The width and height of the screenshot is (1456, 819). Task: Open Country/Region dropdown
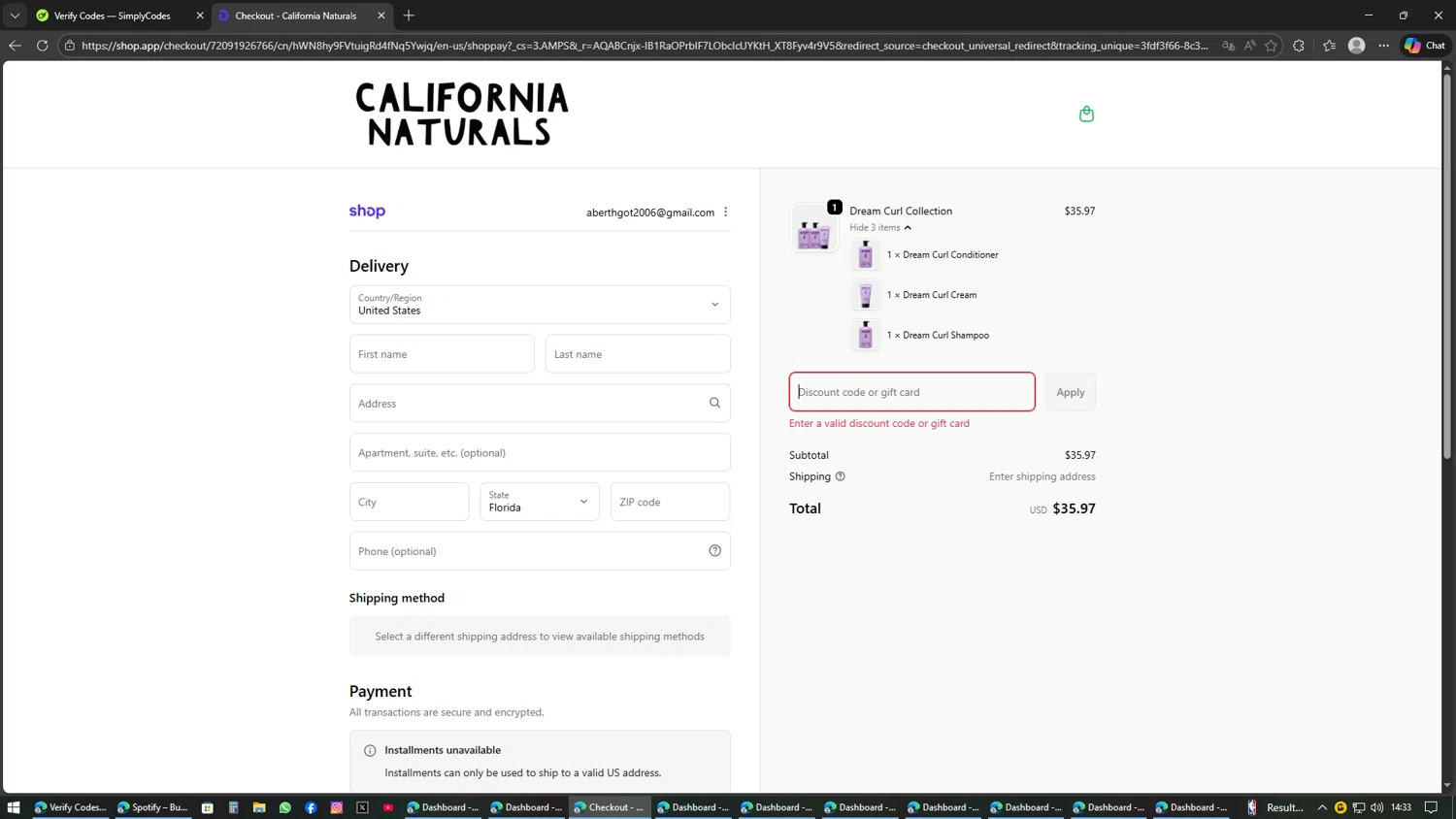point(540,305)
